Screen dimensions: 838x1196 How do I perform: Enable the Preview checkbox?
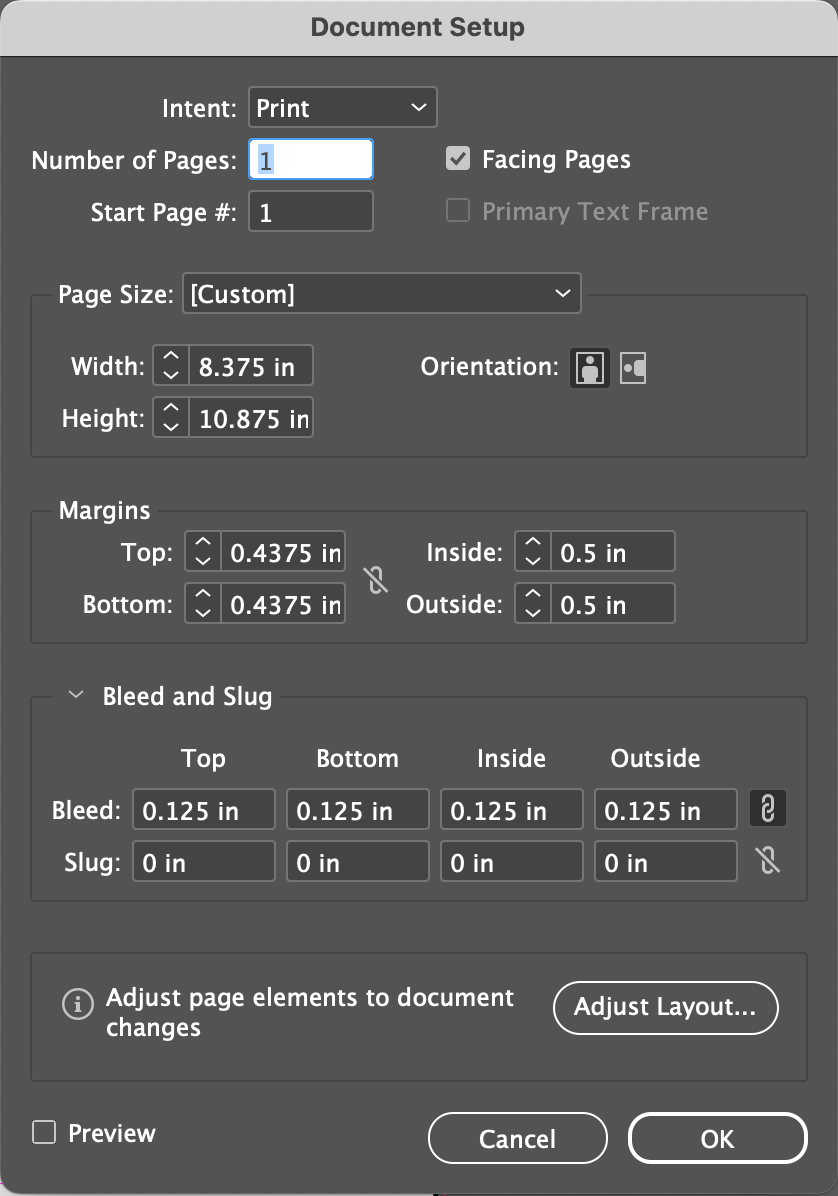(x=44, y=1132)
